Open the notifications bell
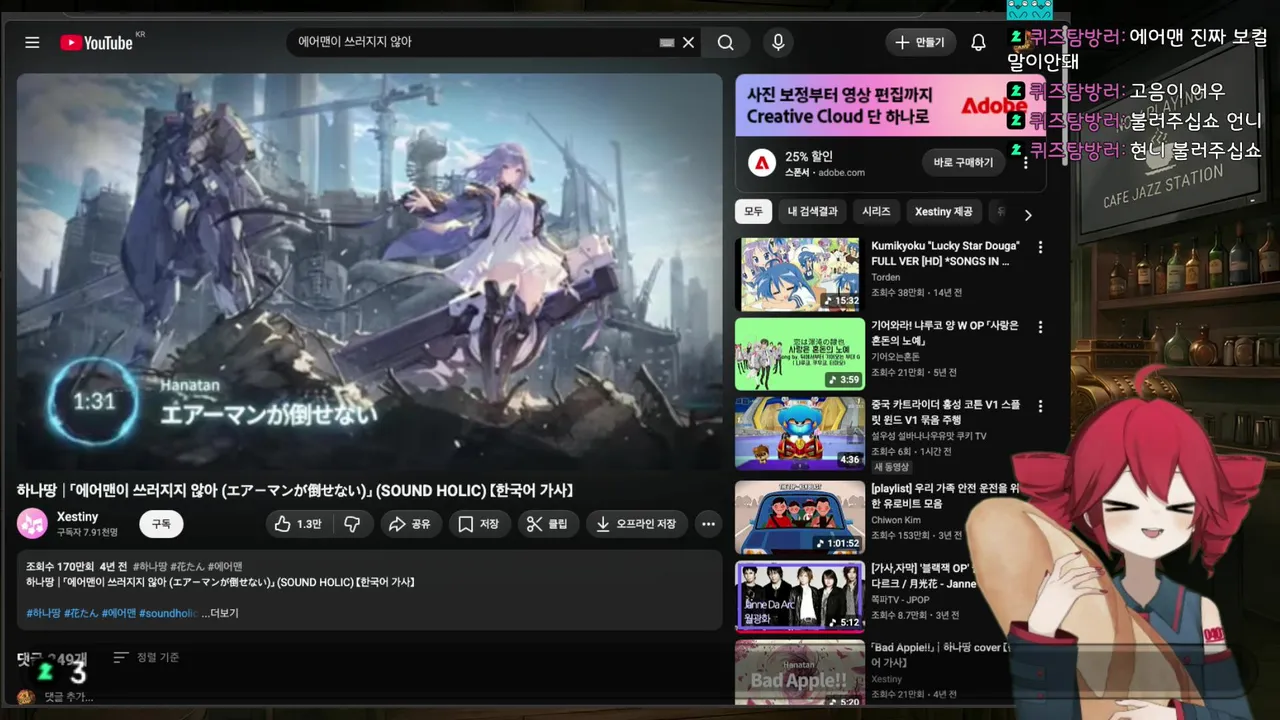Viewport: 1280px width, 720px height. pyautogui.click(x=978, y=42)
